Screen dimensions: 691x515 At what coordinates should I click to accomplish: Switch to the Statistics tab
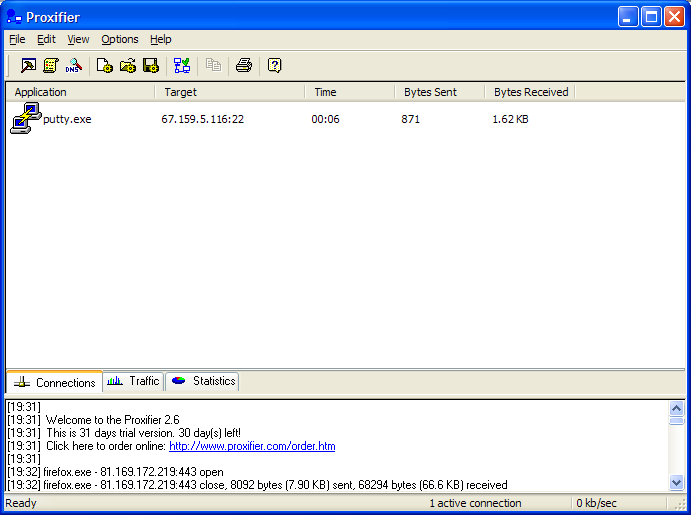[x=202, y=381]
